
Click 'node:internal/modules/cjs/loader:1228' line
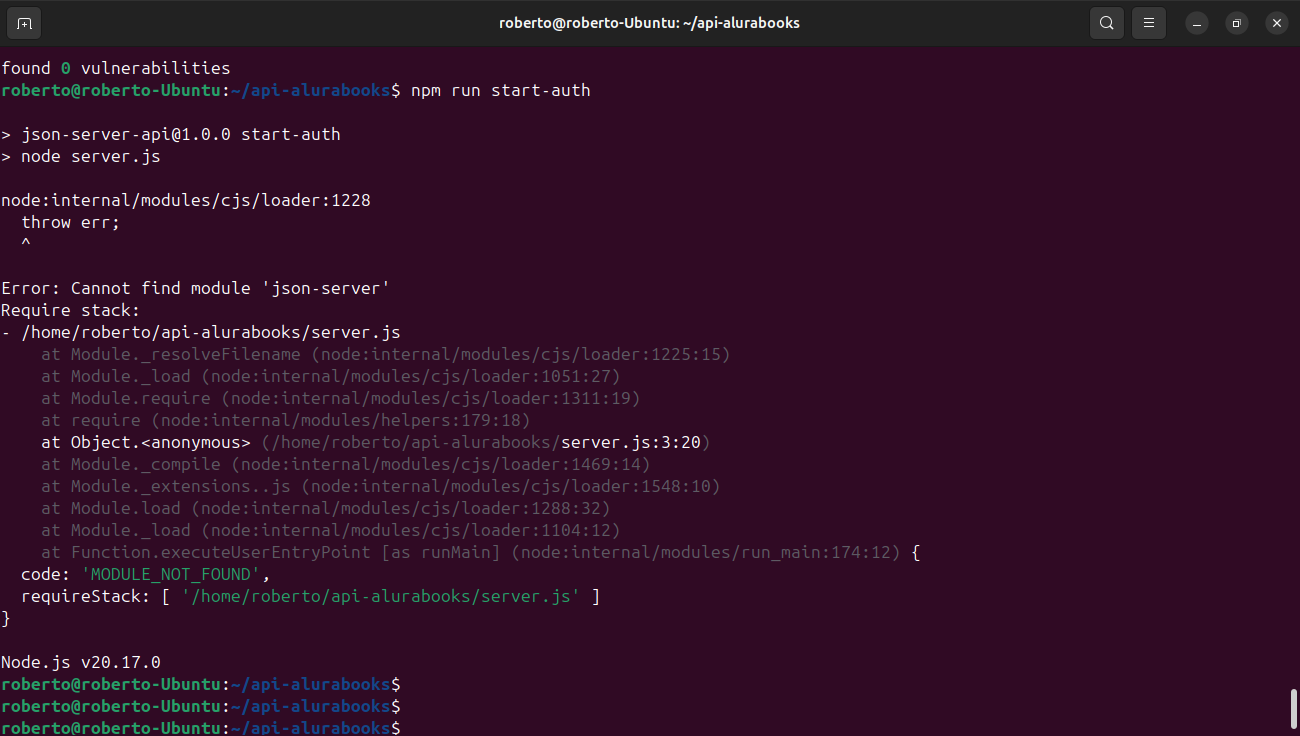click(186, 200)
